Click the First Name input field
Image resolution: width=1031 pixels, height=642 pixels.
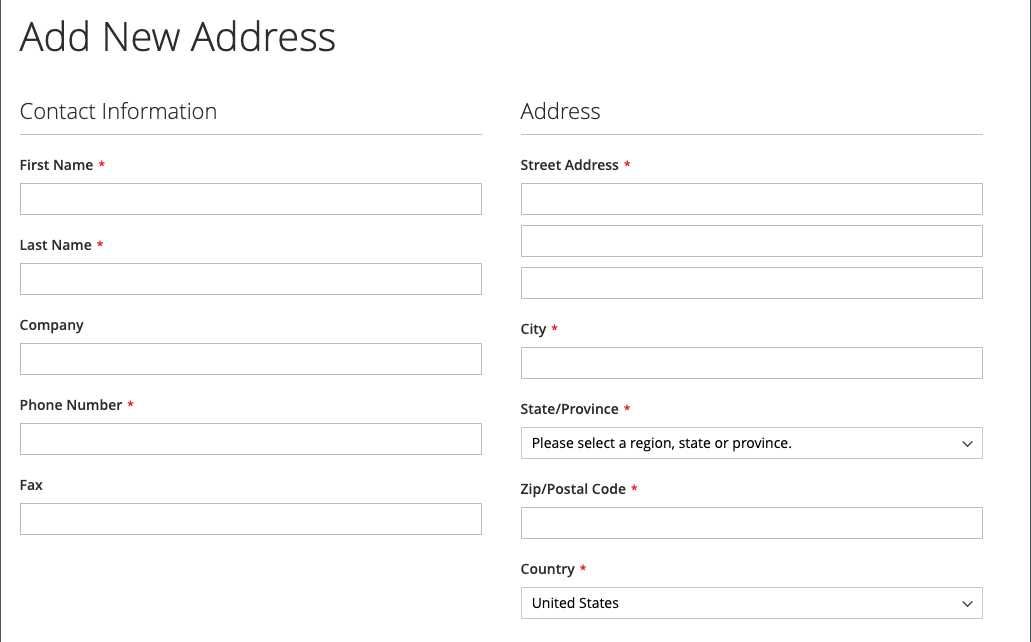(x=250, y=198)
